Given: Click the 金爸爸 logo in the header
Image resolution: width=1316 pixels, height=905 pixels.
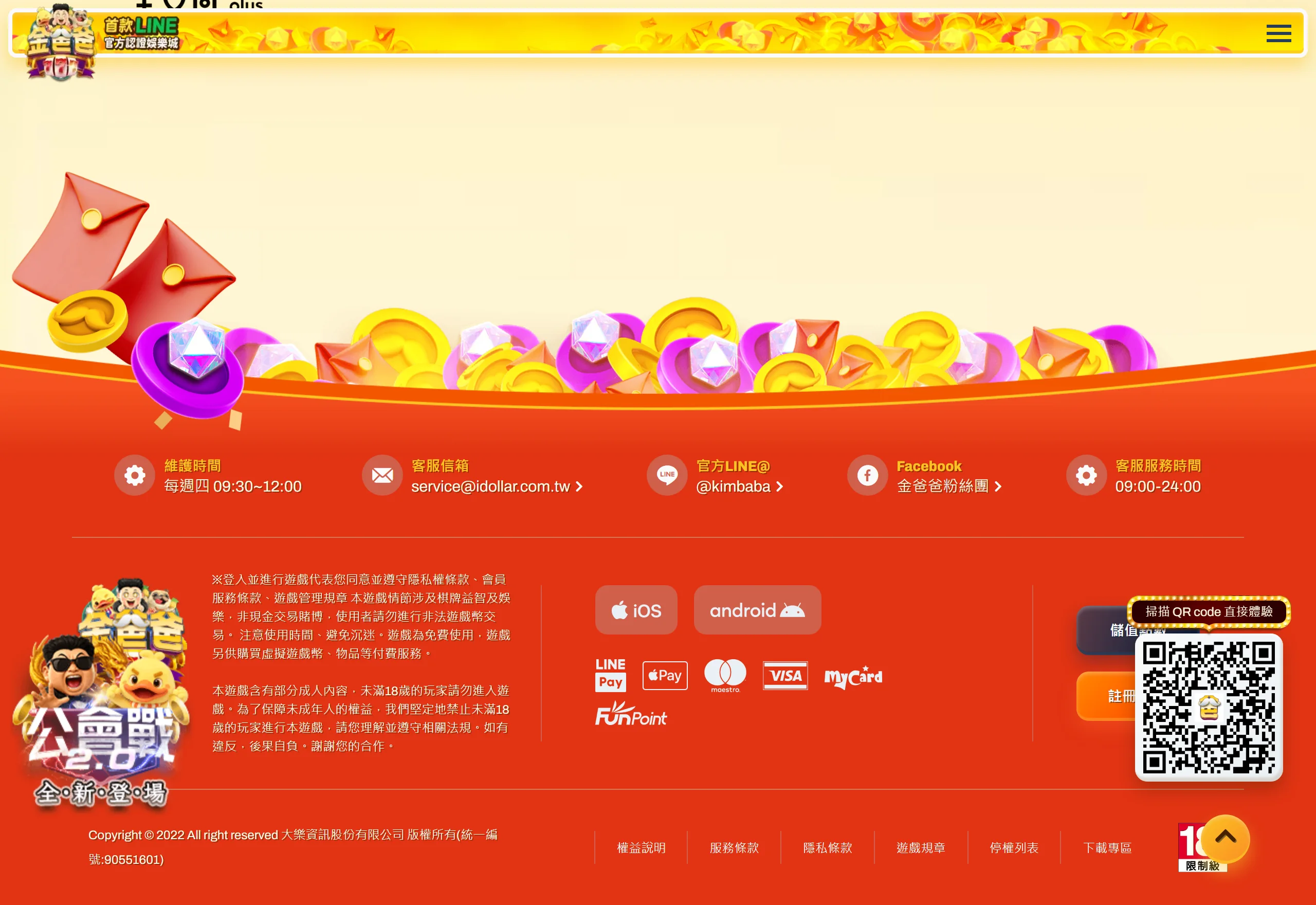Looking at the screenshot, I should pos(60,42).
